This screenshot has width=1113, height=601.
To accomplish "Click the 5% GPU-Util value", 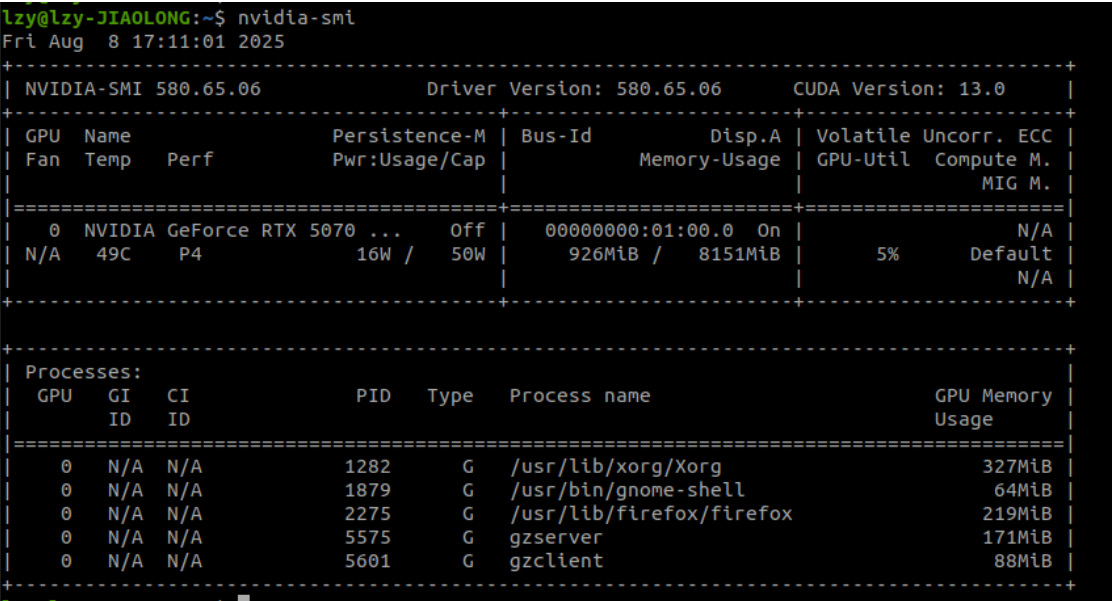I will point(886,254).
